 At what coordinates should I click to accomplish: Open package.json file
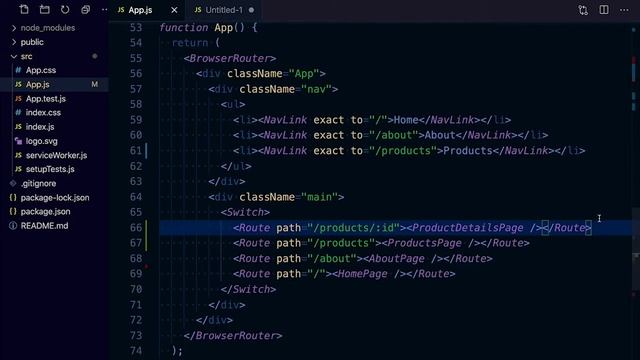(45, 211)
